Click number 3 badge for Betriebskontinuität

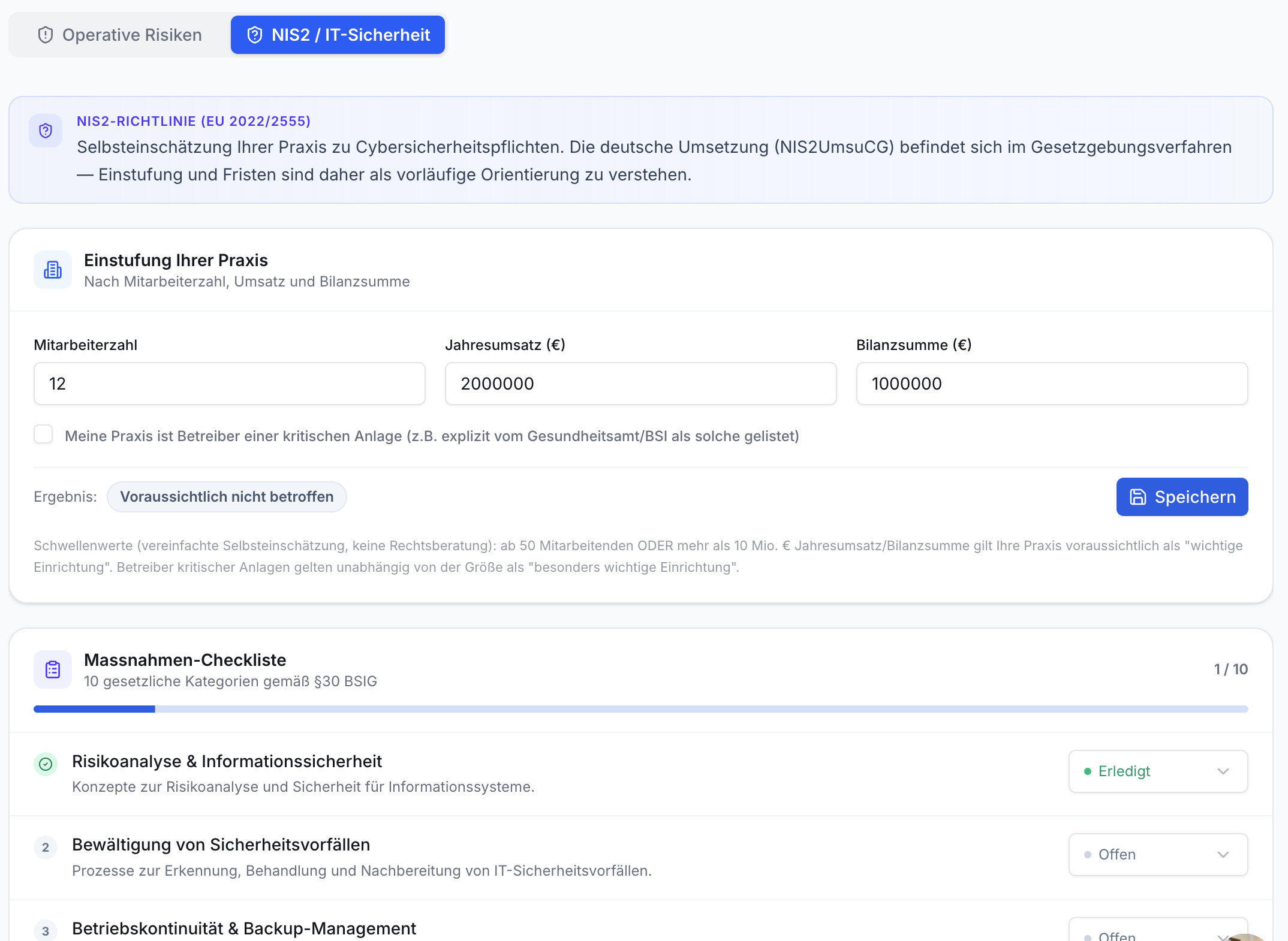46,931
